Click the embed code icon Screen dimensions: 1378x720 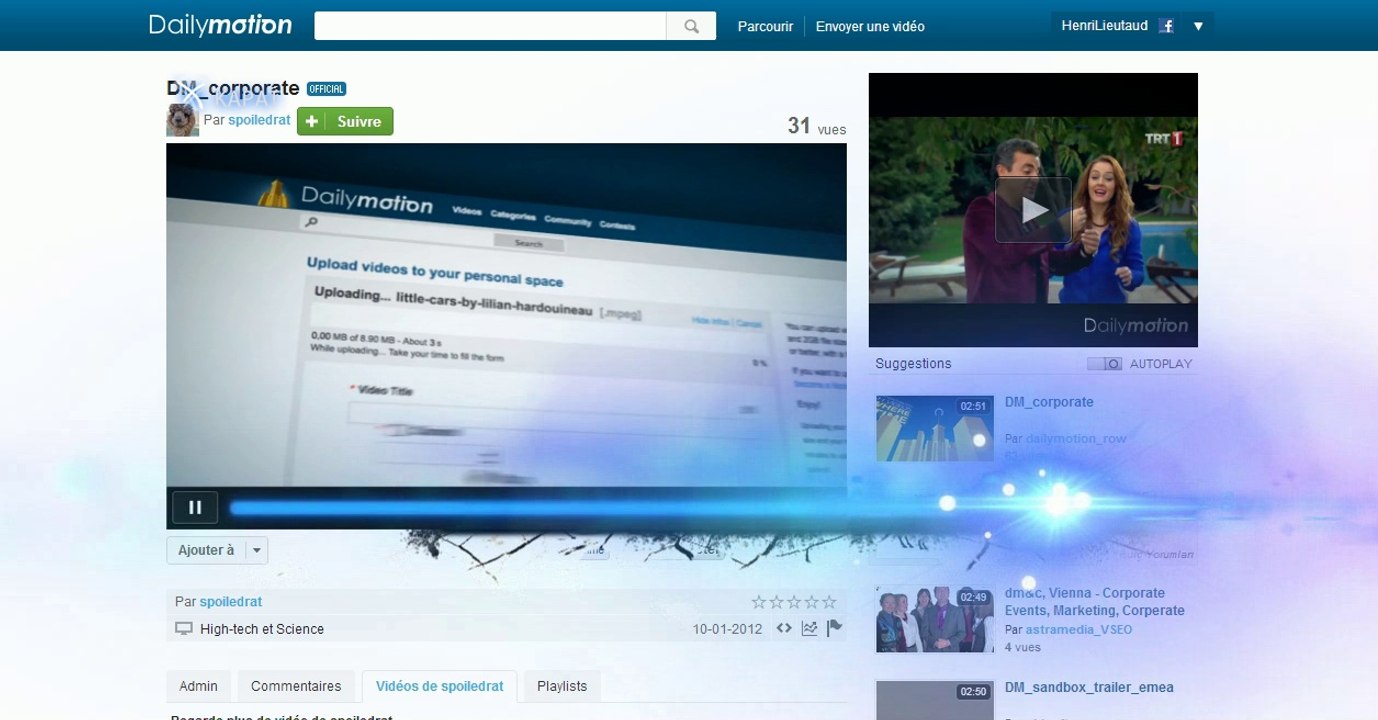784,629
